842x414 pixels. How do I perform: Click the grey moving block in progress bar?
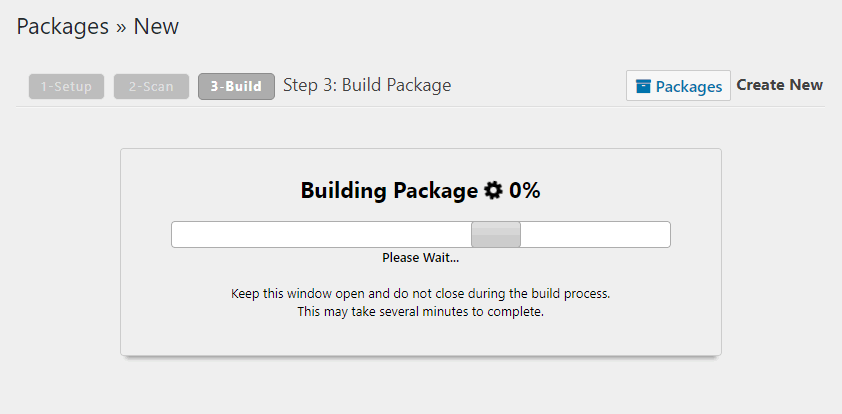tap(496, 234)
